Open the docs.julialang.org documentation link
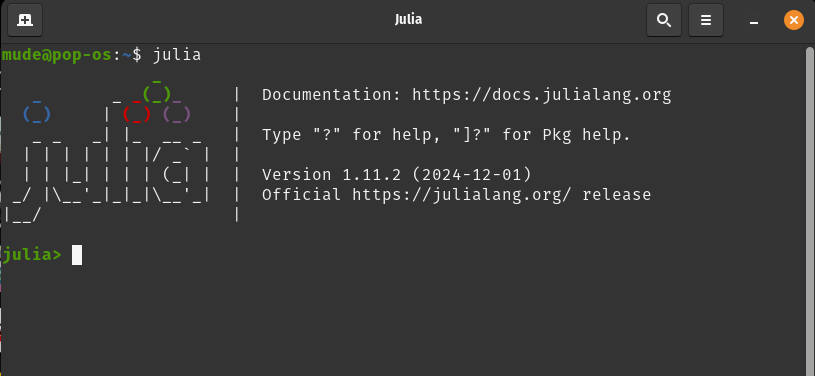The width and height of the screenshot is (815, 376). point(542,95)
